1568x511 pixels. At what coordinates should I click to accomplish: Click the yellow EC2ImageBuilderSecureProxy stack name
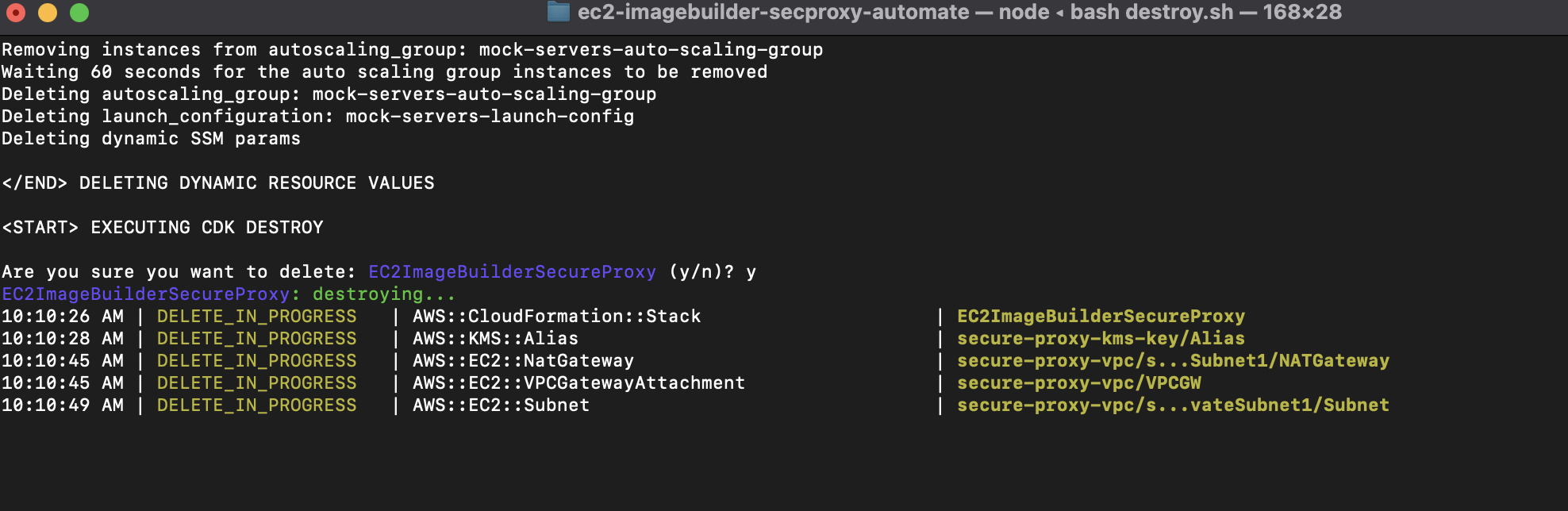[1101, 317]
